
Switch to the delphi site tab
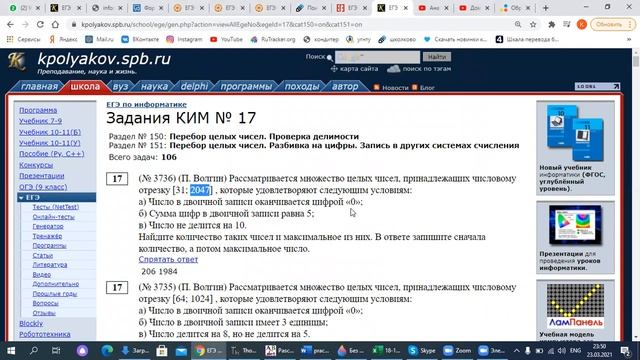click(x=194, y=87)
